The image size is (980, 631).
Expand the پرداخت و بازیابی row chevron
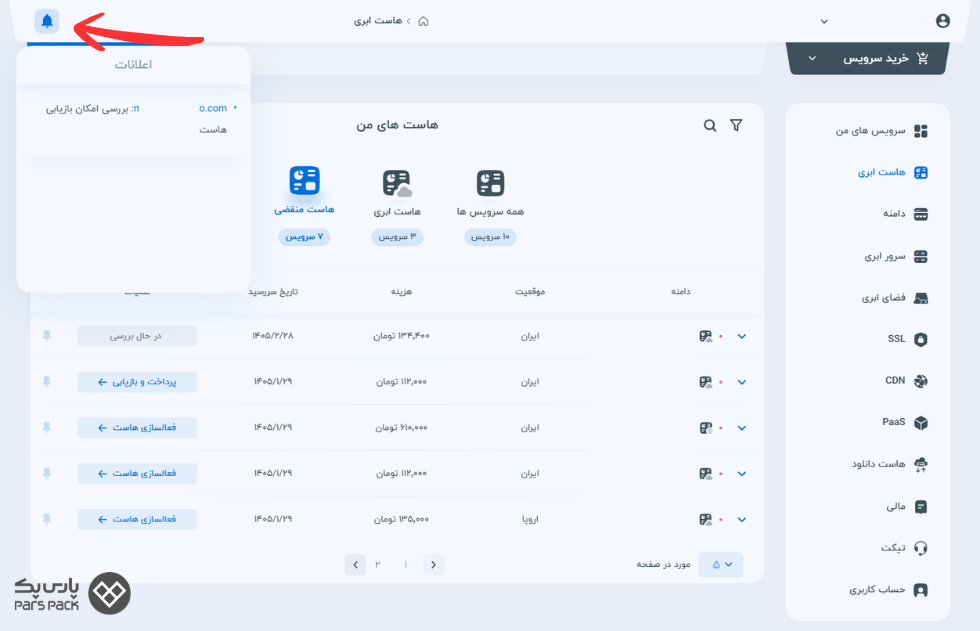742,382
